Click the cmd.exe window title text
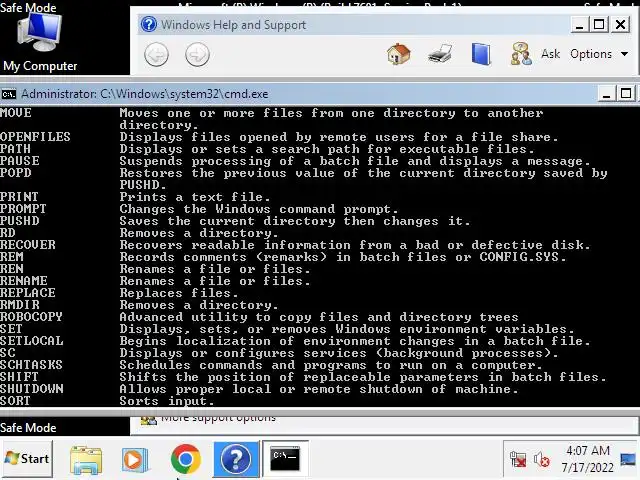This screenshot has width=640, height=480. click(x=145, y=94)
